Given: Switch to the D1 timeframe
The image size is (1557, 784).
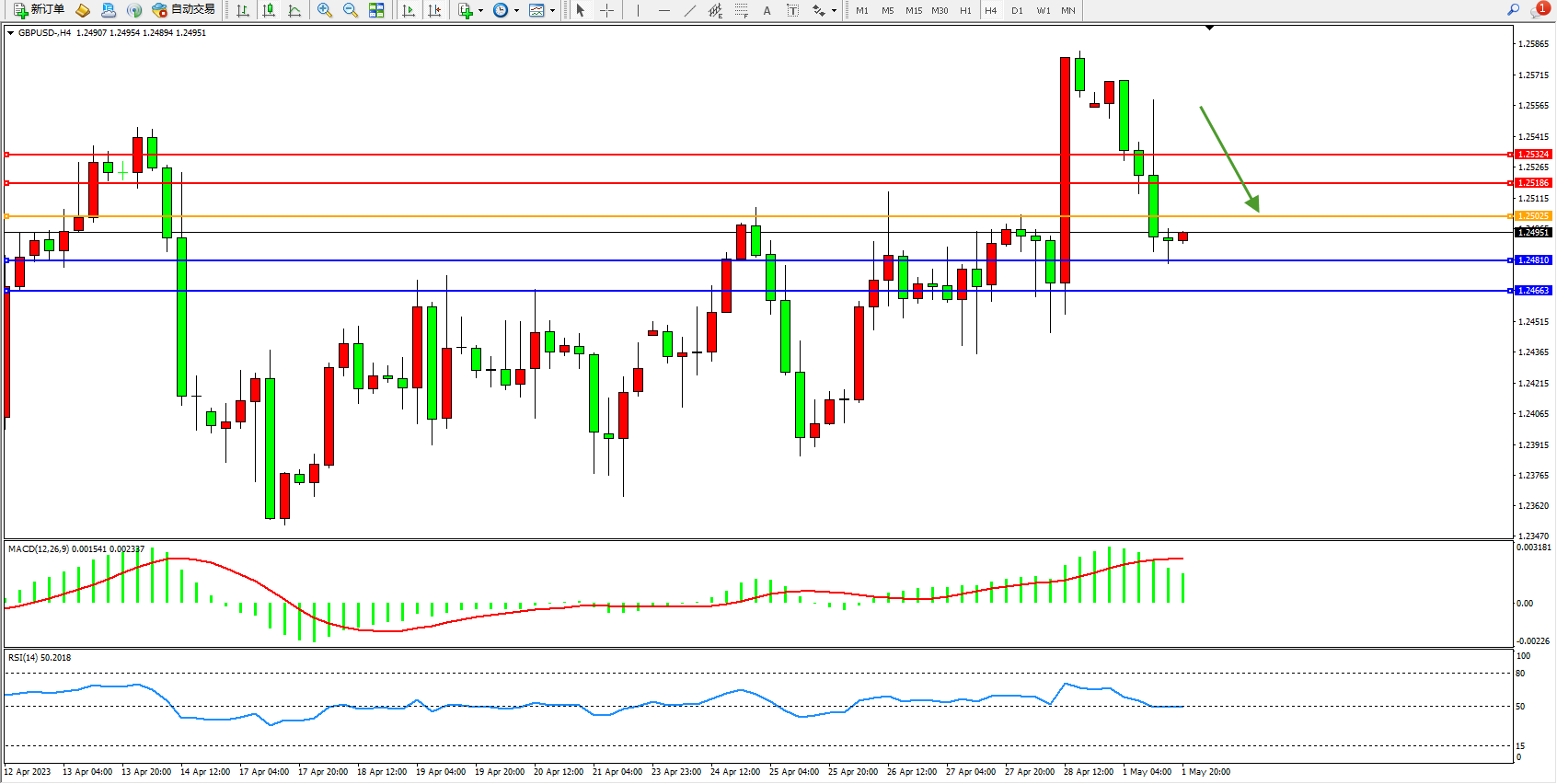Looking at the screenshot, I should [1017, 11].
